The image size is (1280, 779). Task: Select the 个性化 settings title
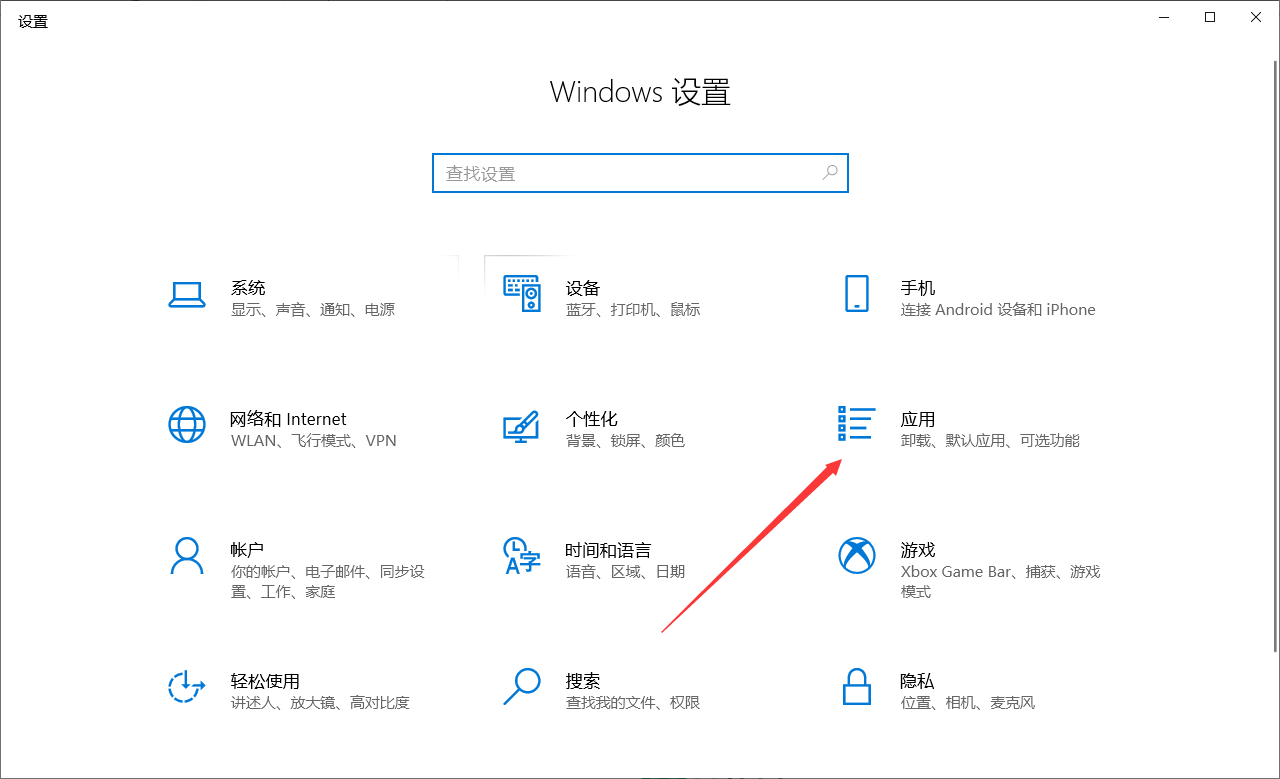pyautogui.click(x=592, y=419)
